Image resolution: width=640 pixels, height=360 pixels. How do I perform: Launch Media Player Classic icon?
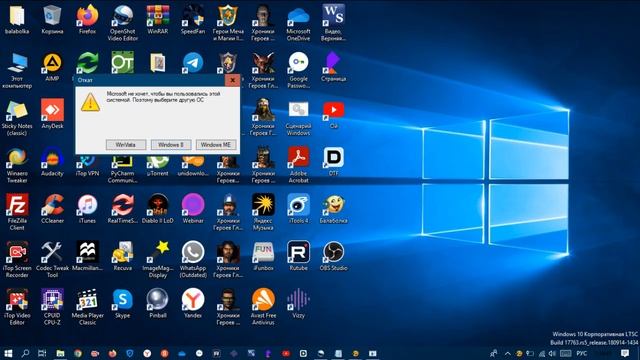(87, 307)
